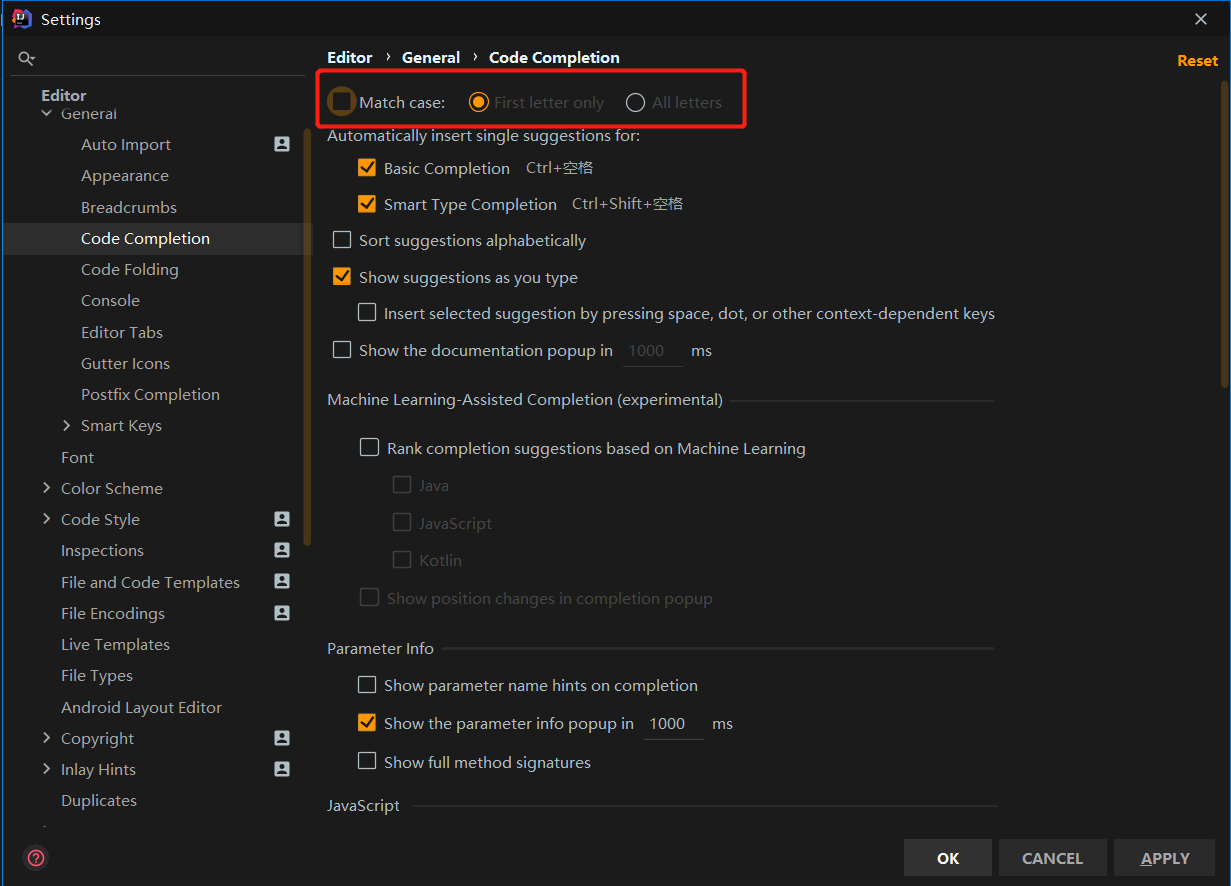Uncheck Smart Type Completion checkbox
1231x886 pixels.
pyautogui.click(x=367, y=204)
